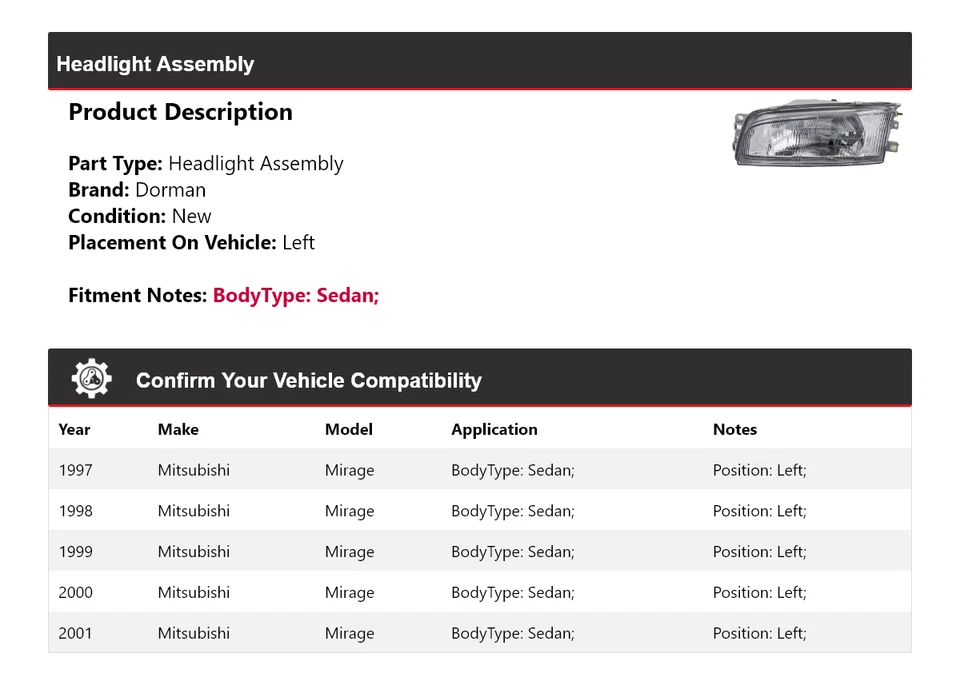Screen dimensions: 960x685
Task: Click the 1997 Mitsubishi Mirage row
Action: pos(479,470)
